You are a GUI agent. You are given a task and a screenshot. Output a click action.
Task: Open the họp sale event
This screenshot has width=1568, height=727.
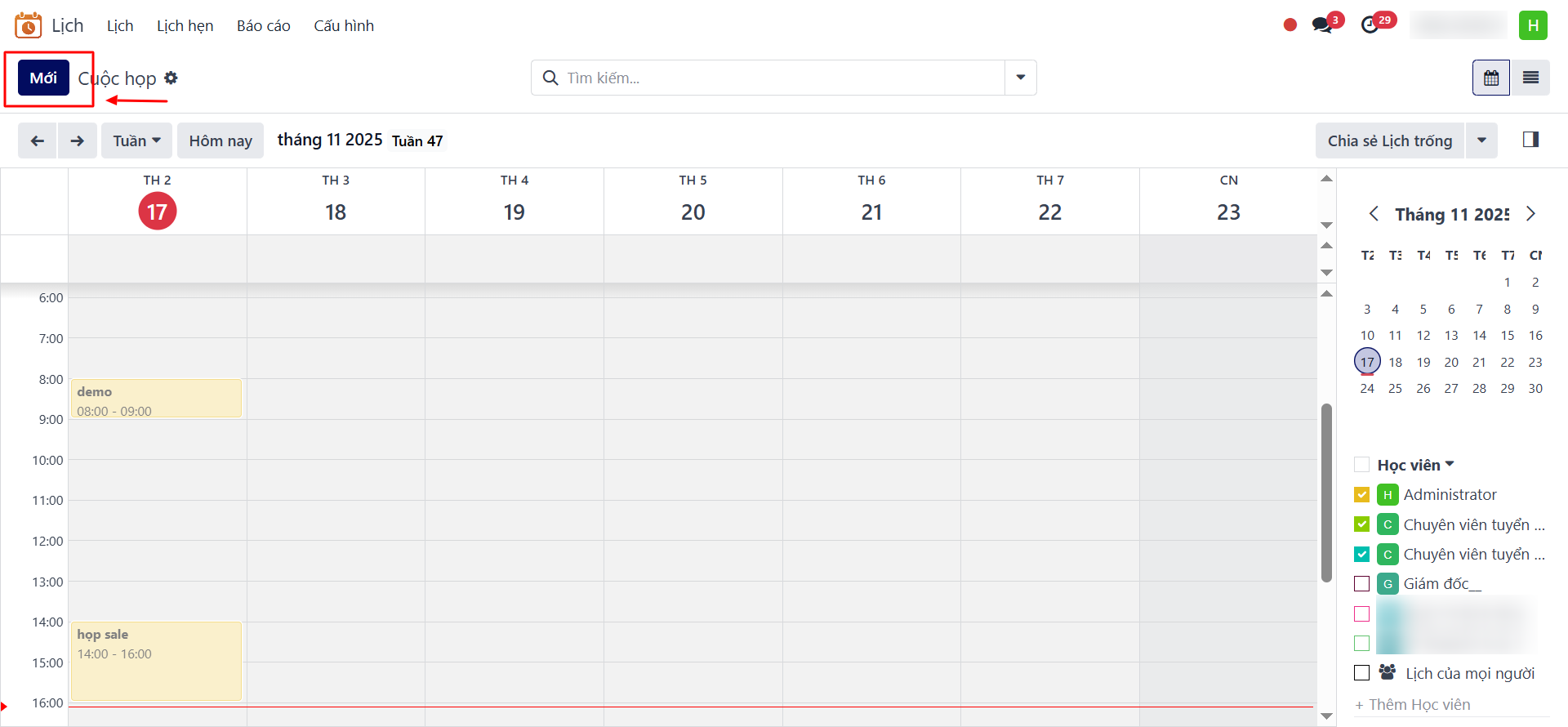click(x=156, y=661)
